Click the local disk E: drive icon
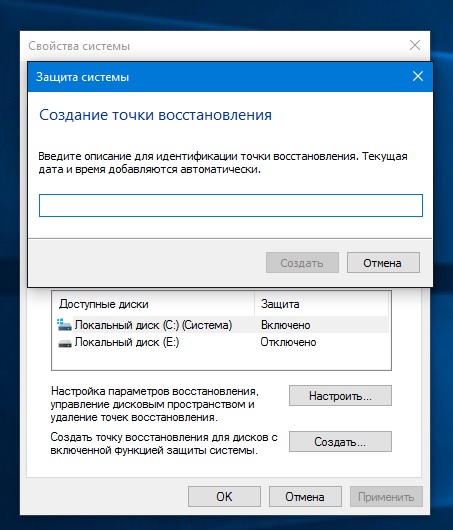Viewport: 453px width, 530px height. click(x=65, y=343)
